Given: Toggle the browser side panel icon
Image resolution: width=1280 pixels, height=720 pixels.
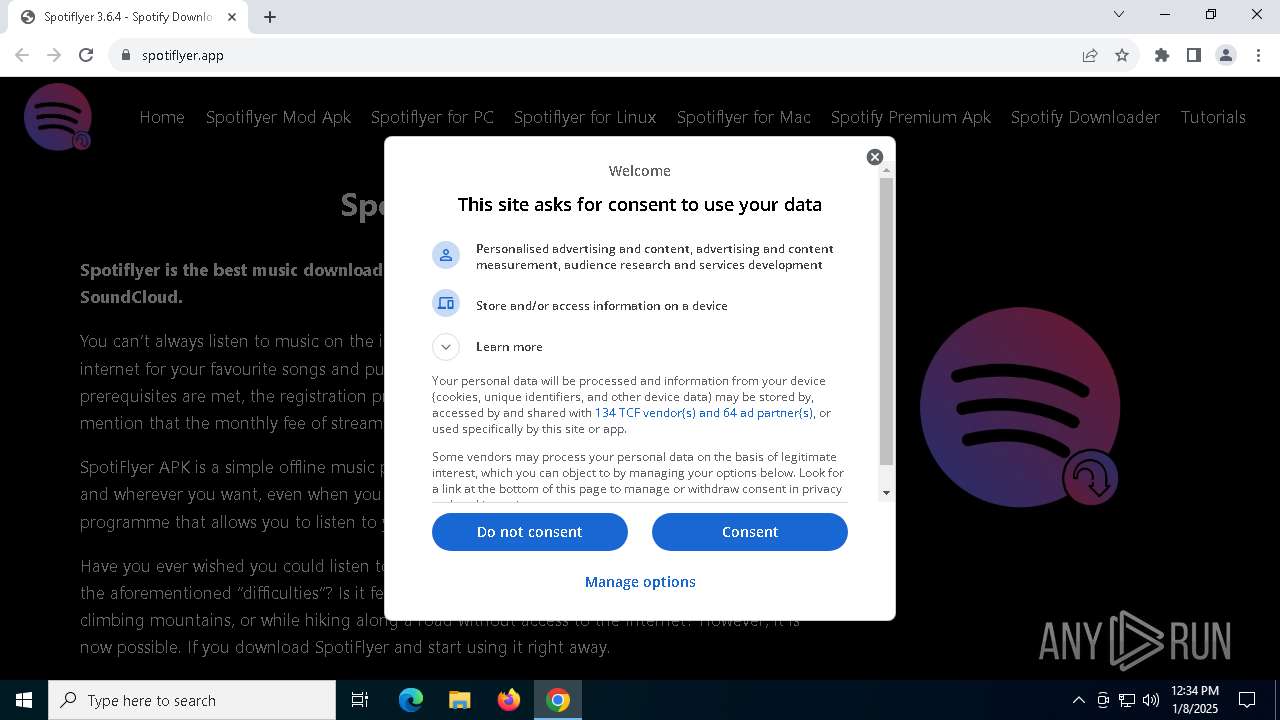Looking at the screenshot, I should click(1194, 55).
